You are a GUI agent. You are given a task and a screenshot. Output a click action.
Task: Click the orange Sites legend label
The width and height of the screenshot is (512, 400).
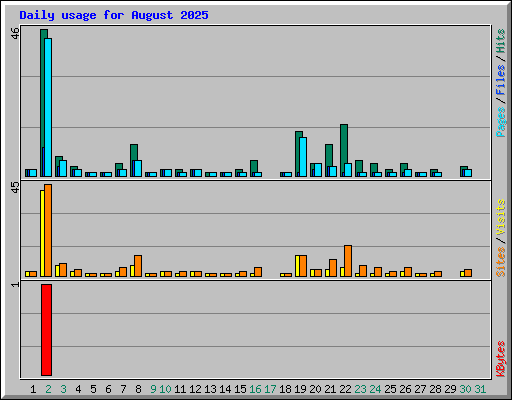tap(501, 262)
